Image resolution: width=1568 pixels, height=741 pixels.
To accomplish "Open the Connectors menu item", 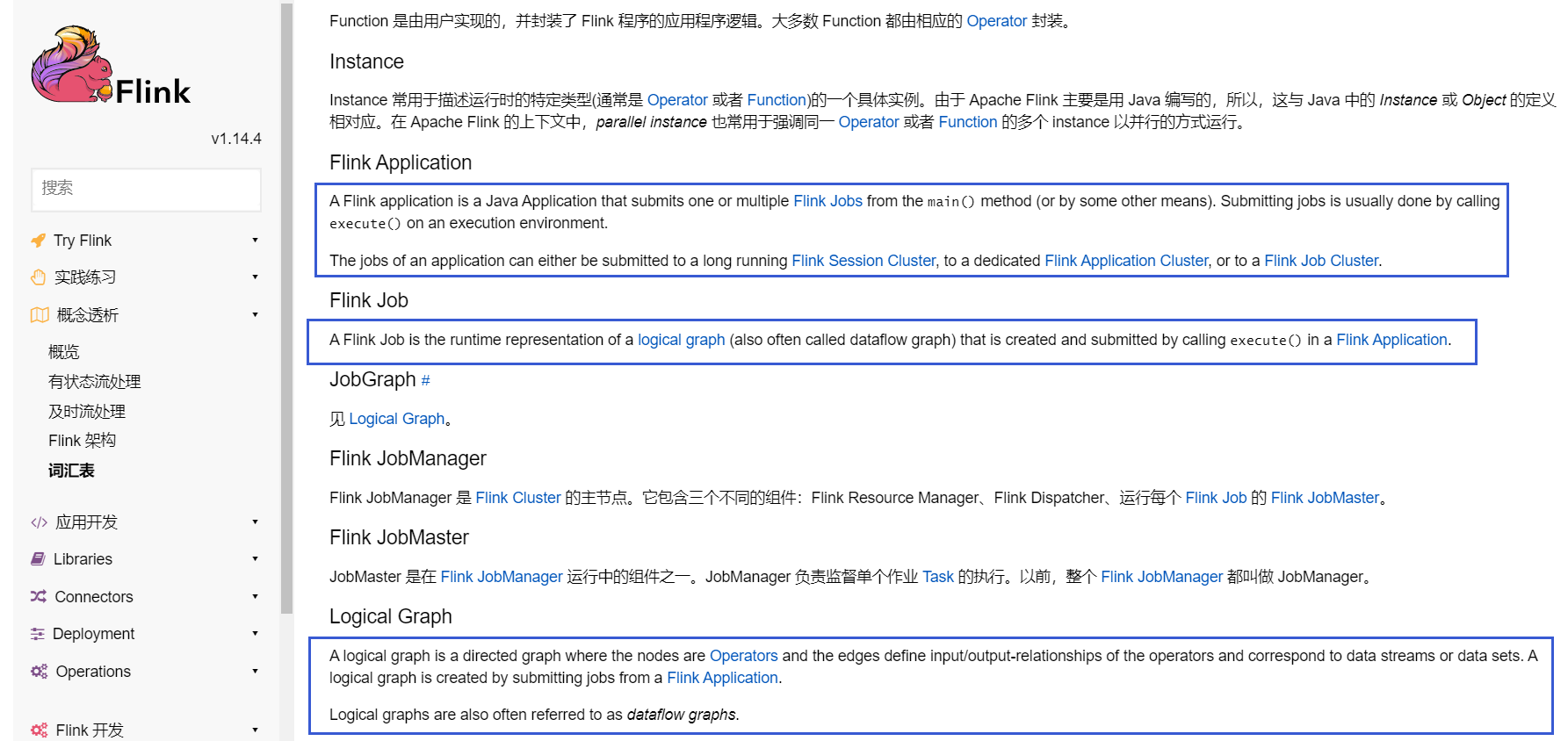I will (94, 597).
